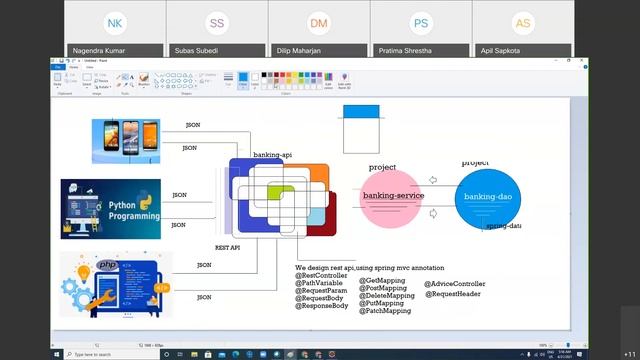This screenshot has width=640, height=360.
Task: Click Undo in Paint quick access toolbar
Action: [x=68, y=61]
